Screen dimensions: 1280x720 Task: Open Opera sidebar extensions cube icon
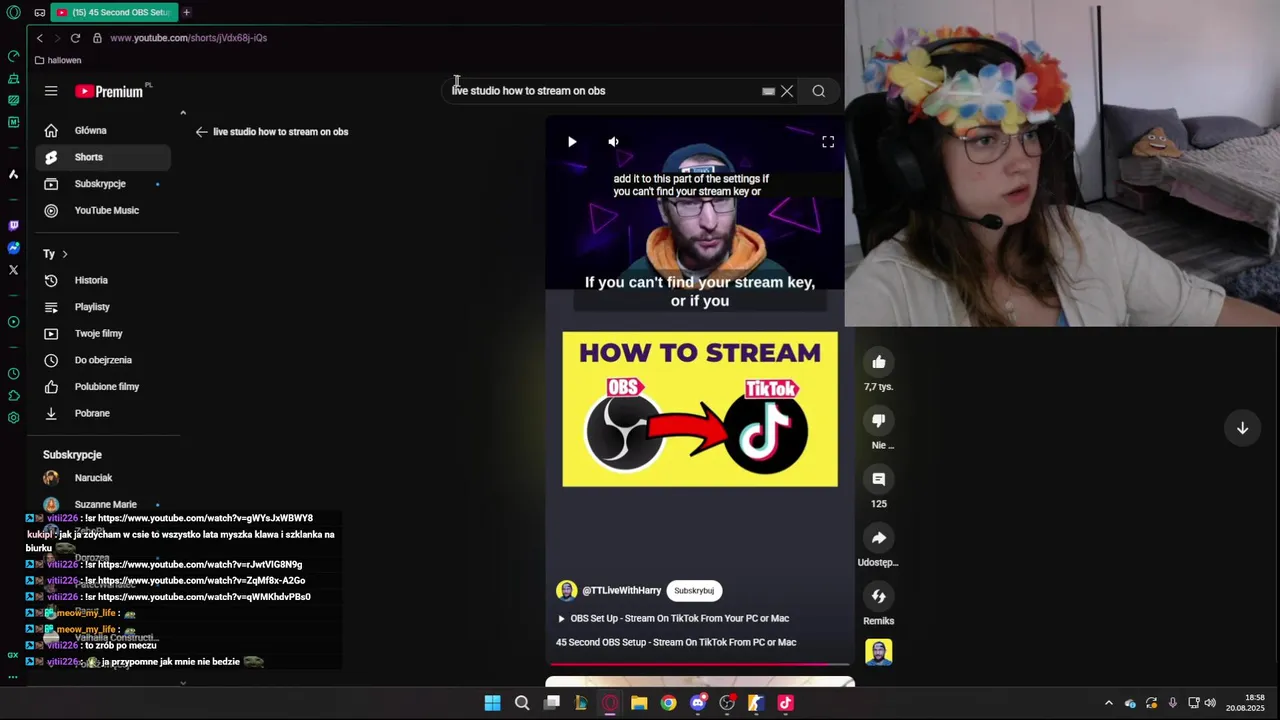click(x=13, y=396)
